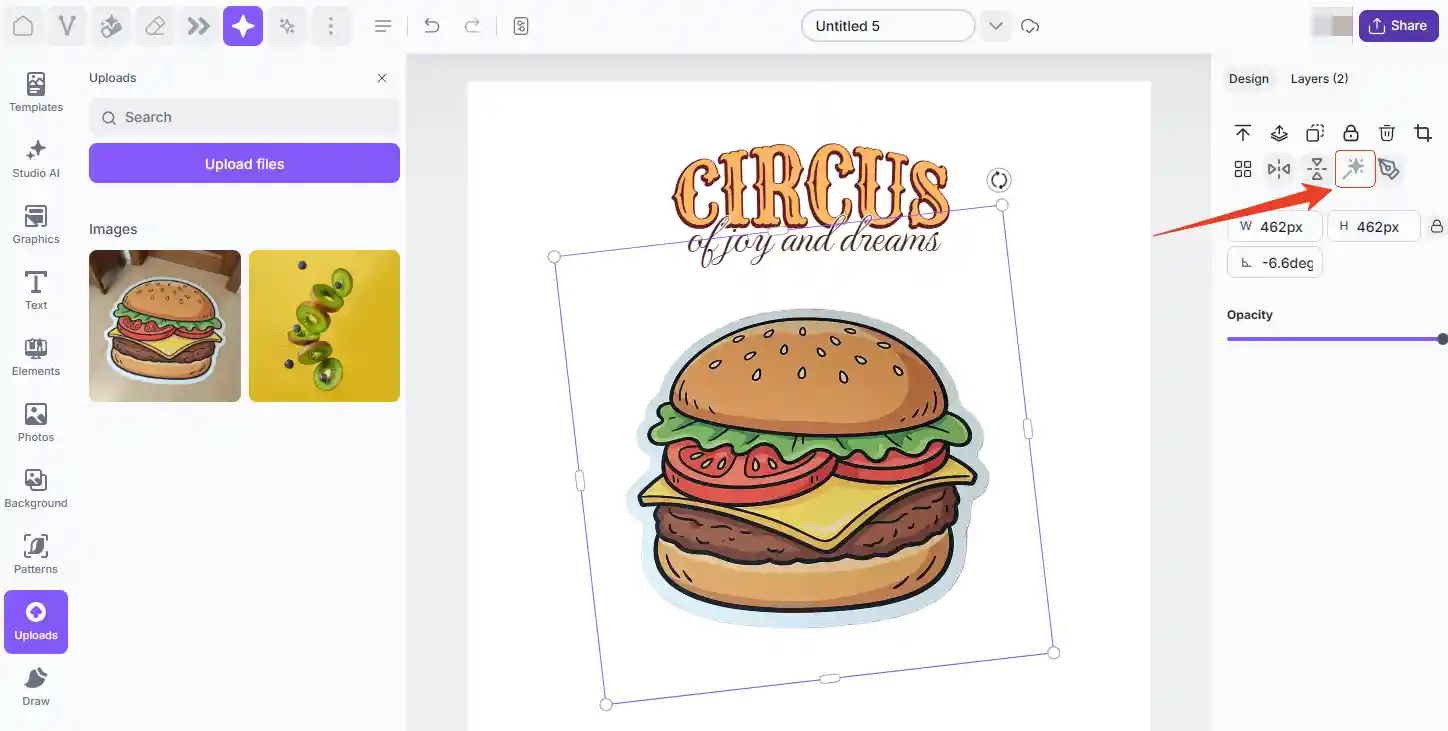Open the three-dot more options menu
The height and width of the screenshot is (731, 1448).
coord(331,26)
